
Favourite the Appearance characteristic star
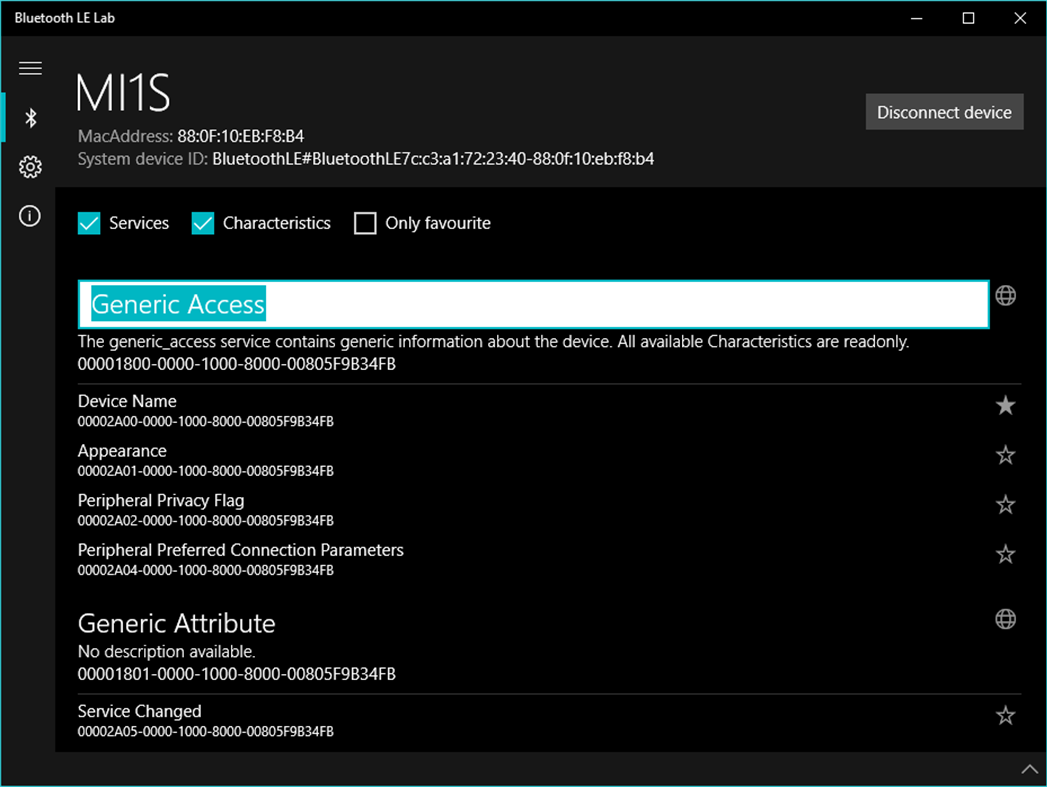click(x=1005, y=455)
